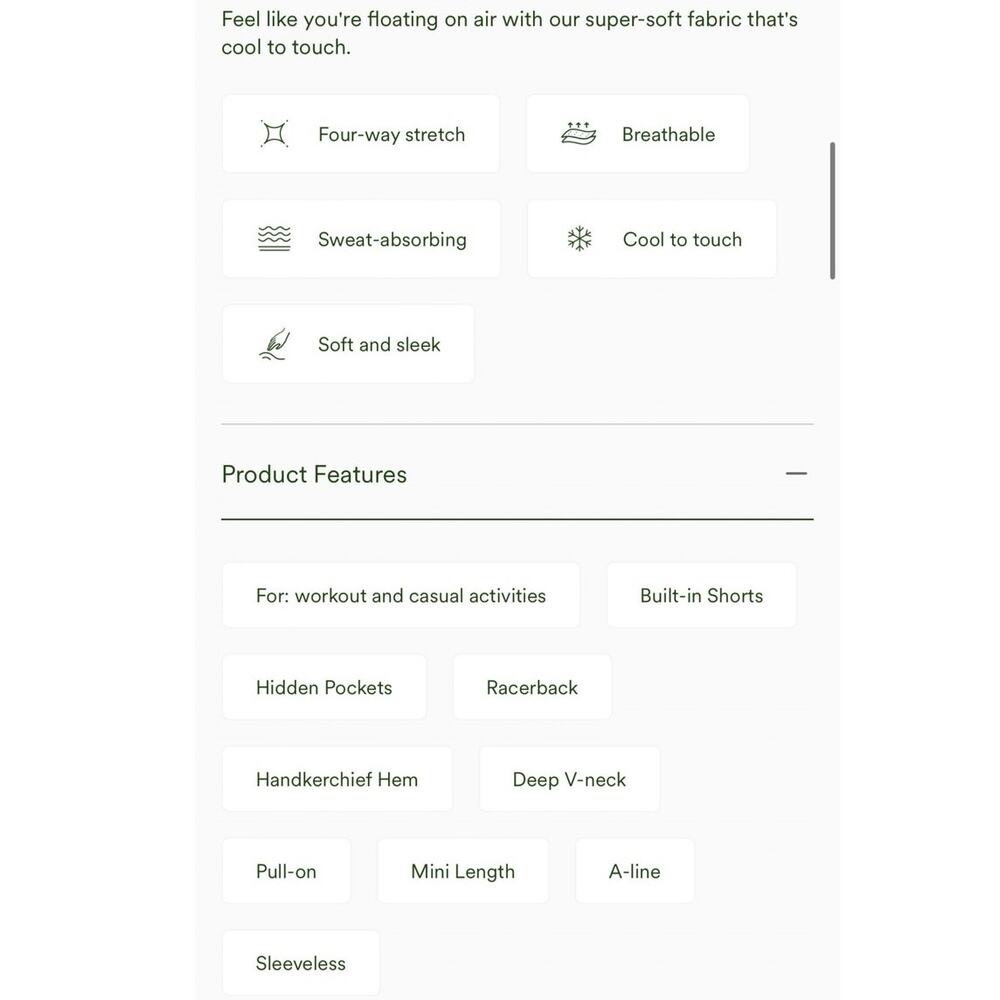Click the four-way stretch icon
The height and width of the screenshot is (1000, 1000).
pos(274,134)
